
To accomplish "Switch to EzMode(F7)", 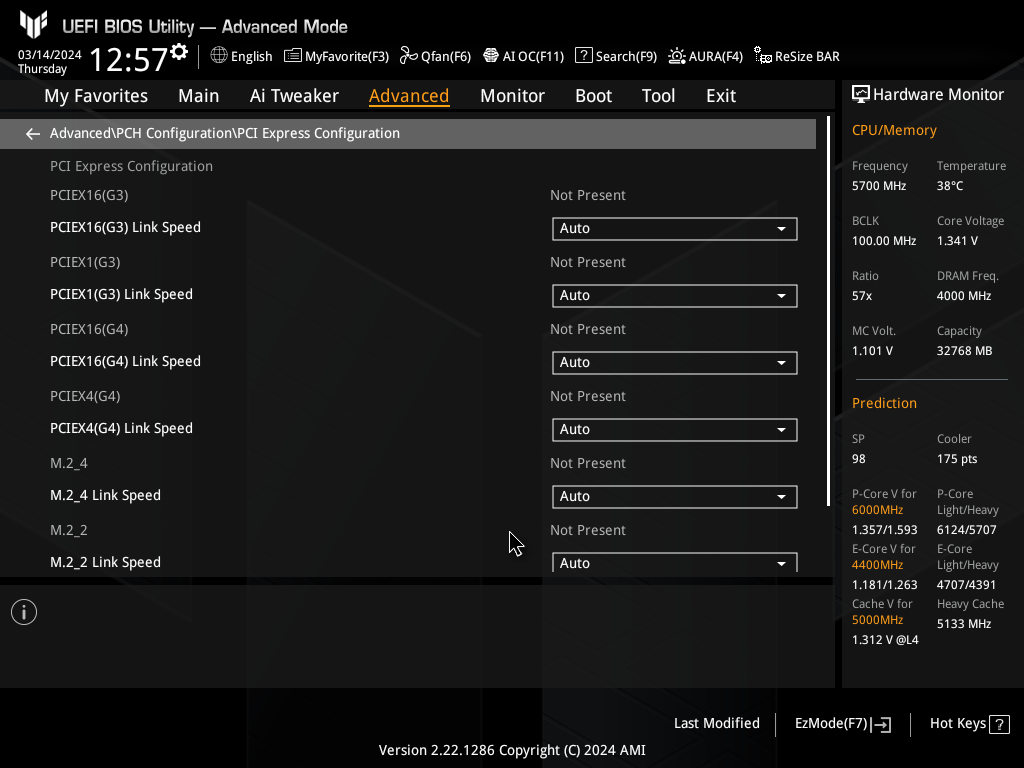I will point(842,724).
